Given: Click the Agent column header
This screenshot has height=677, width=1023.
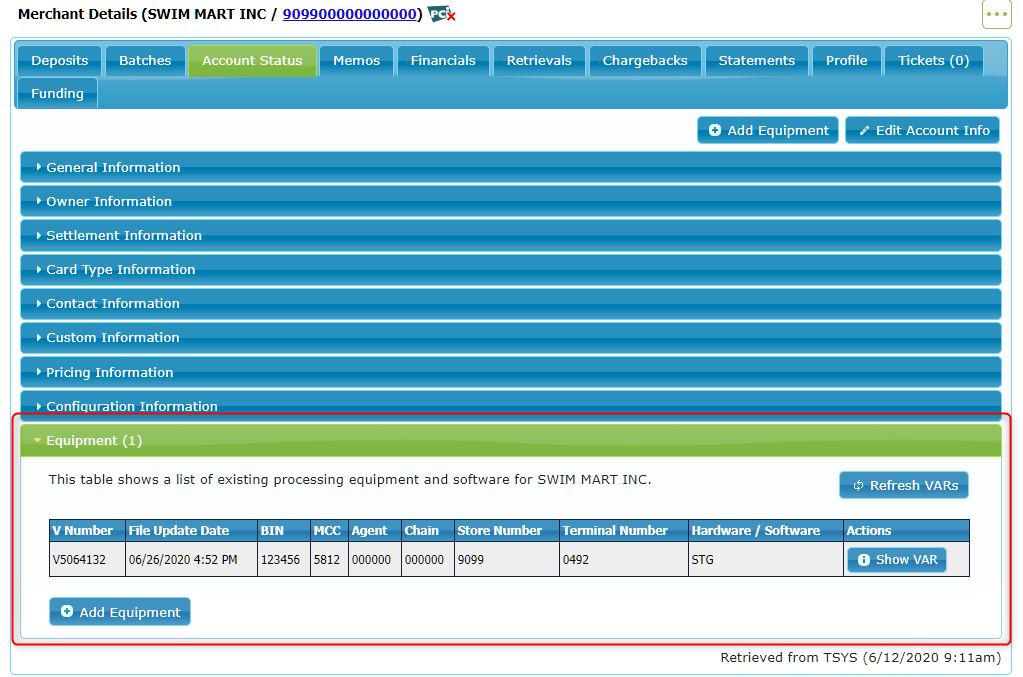Looking at the screenshot, I should pos(375,530).
